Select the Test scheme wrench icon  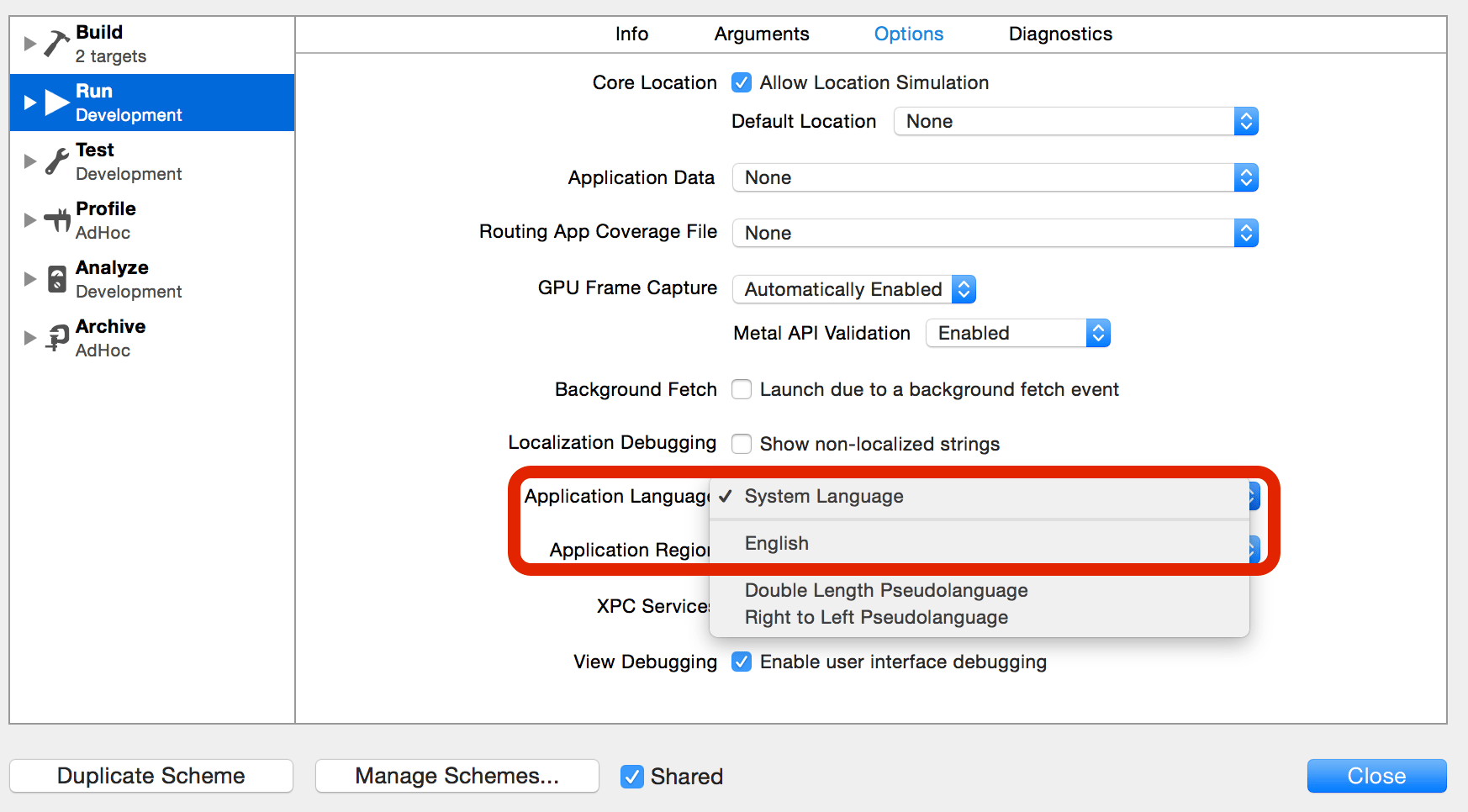pyautogui.click(x=55, y=161)
